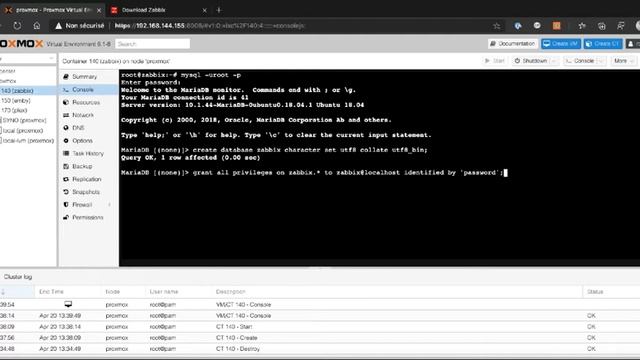Image resolution: width=640 pixels, height=360 pixels.
Task: Select container 170 (plex) in tree
Action: pyautogui.click(x=14, y=110)
